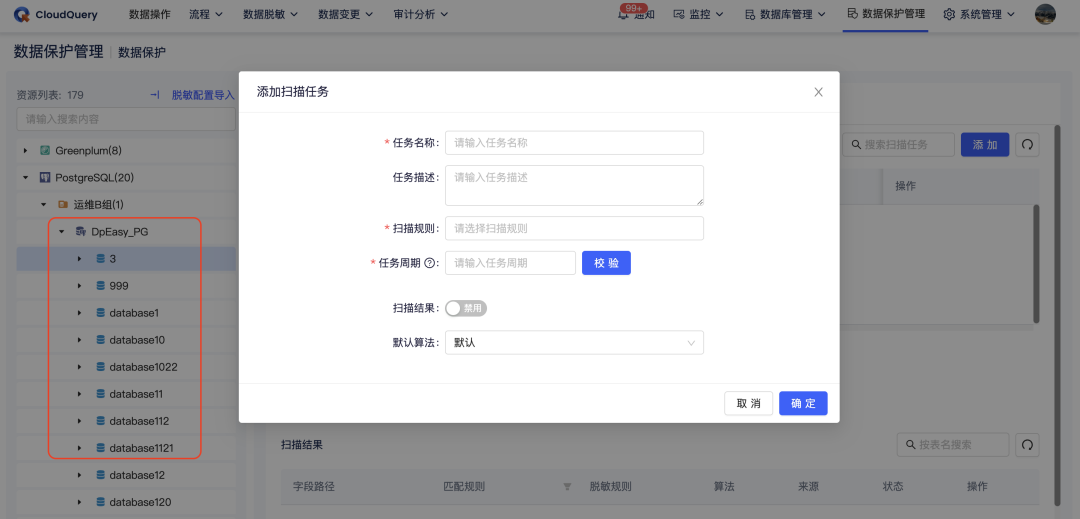Click the 运维B组 folder icon
Viewport: 1080px width, 519px height.
coord(63,204)
